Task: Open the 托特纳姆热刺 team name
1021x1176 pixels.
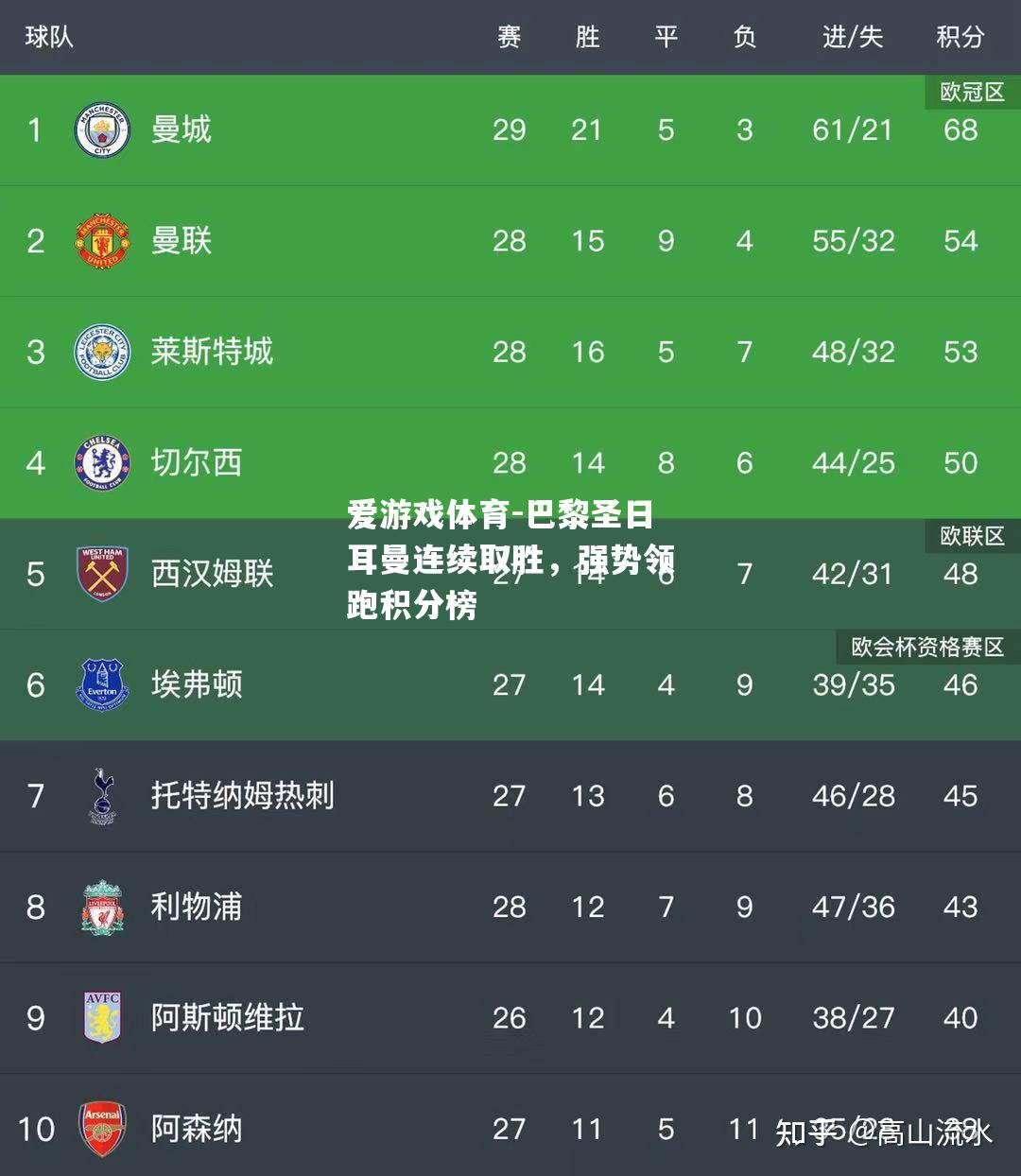Action: (243, 796)
